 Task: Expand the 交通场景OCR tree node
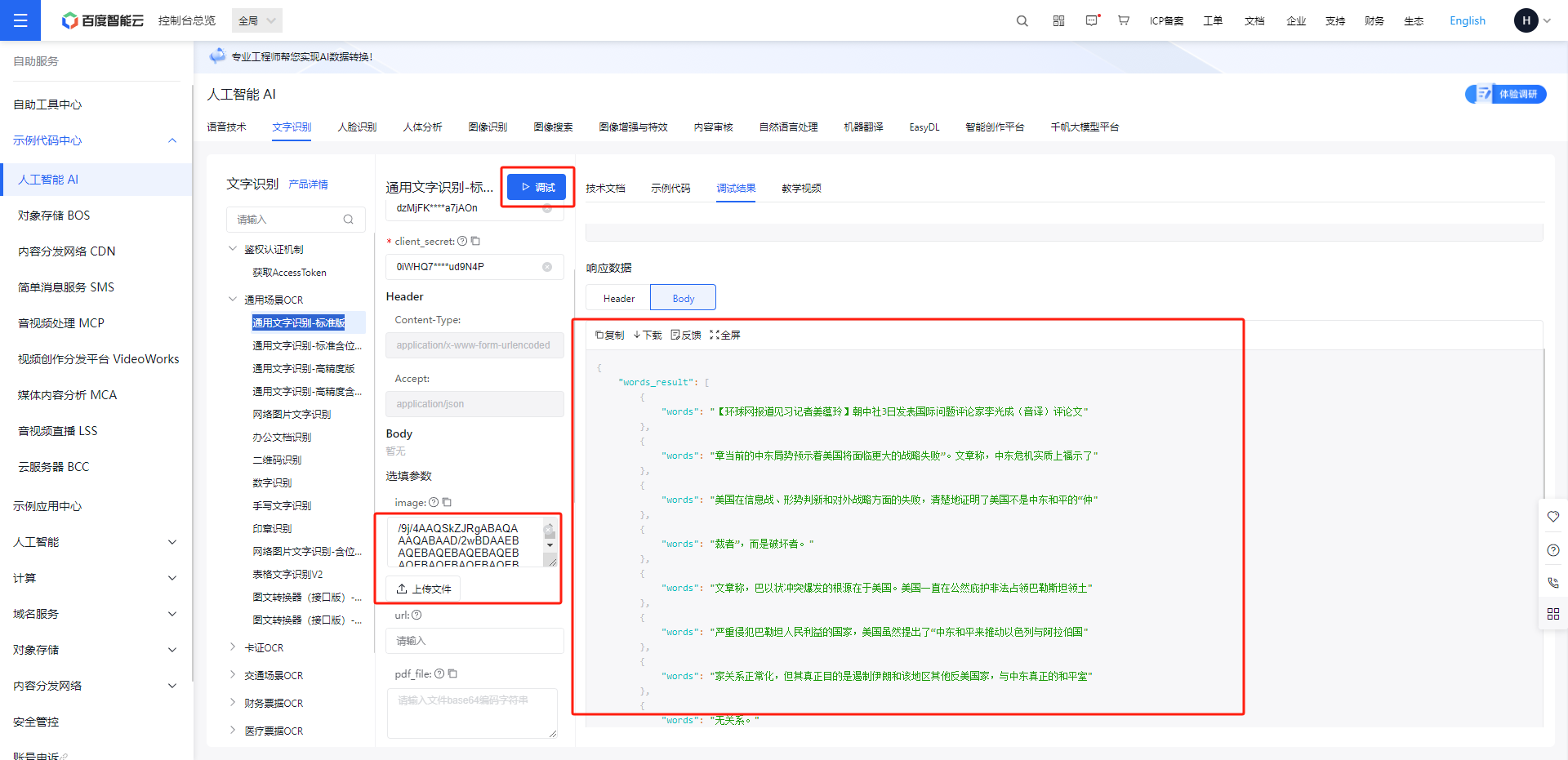click(x=233, y=675)
